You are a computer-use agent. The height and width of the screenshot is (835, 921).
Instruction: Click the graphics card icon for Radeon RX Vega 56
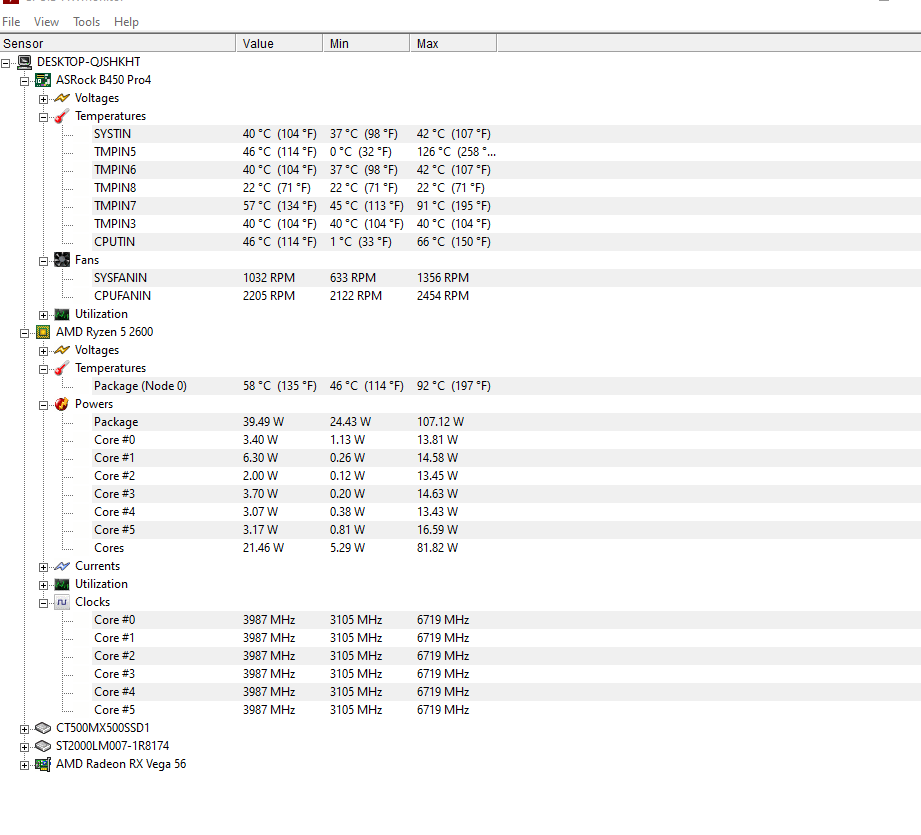point(43,764)
